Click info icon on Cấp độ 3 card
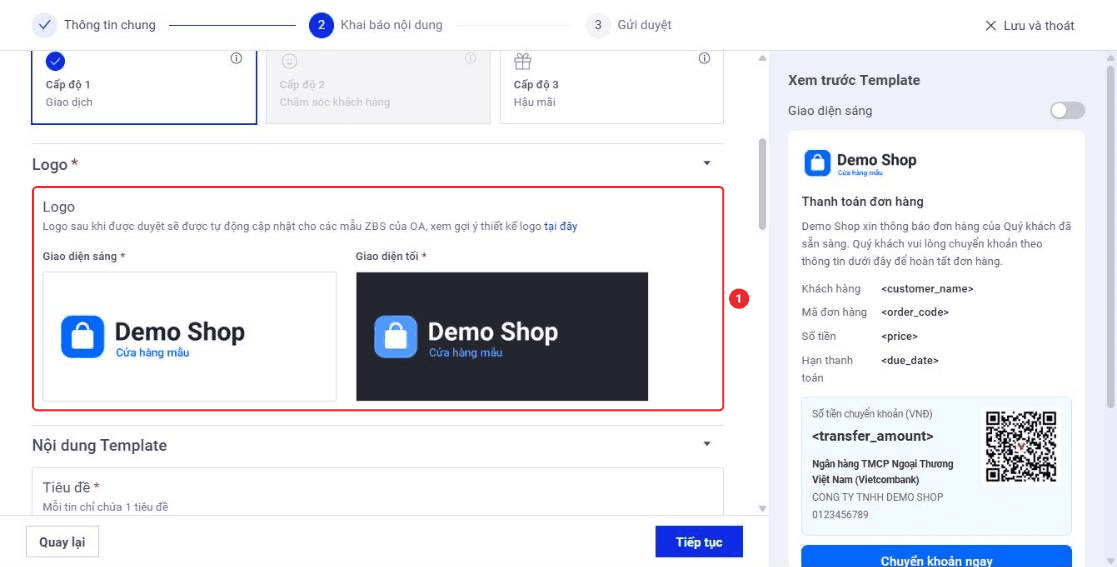The image size is (1117, 567). 705,58
